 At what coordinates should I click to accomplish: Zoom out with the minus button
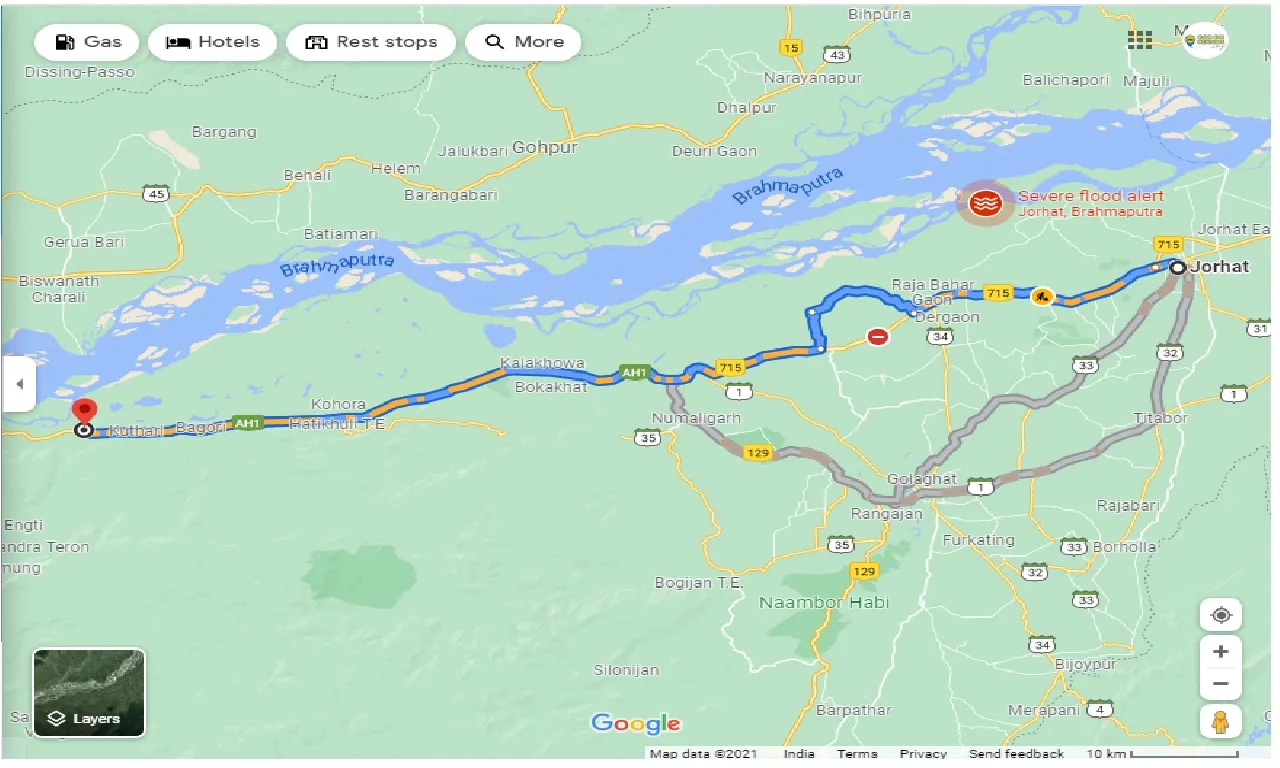pyautogui.click(x=1221, y=685)
